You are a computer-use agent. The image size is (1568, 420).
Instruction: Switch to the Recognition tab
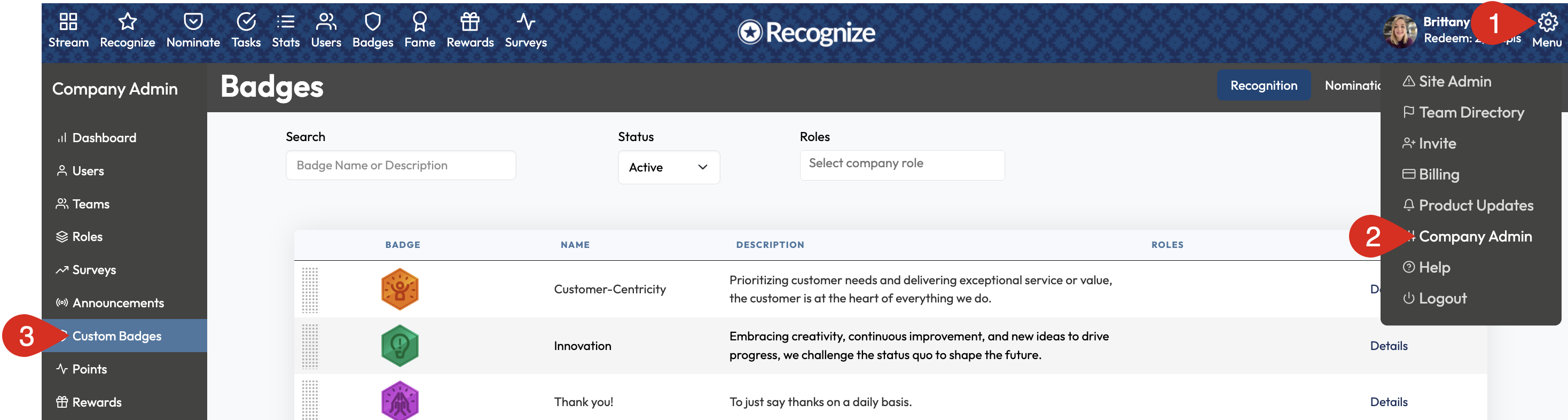point(1263,86)
